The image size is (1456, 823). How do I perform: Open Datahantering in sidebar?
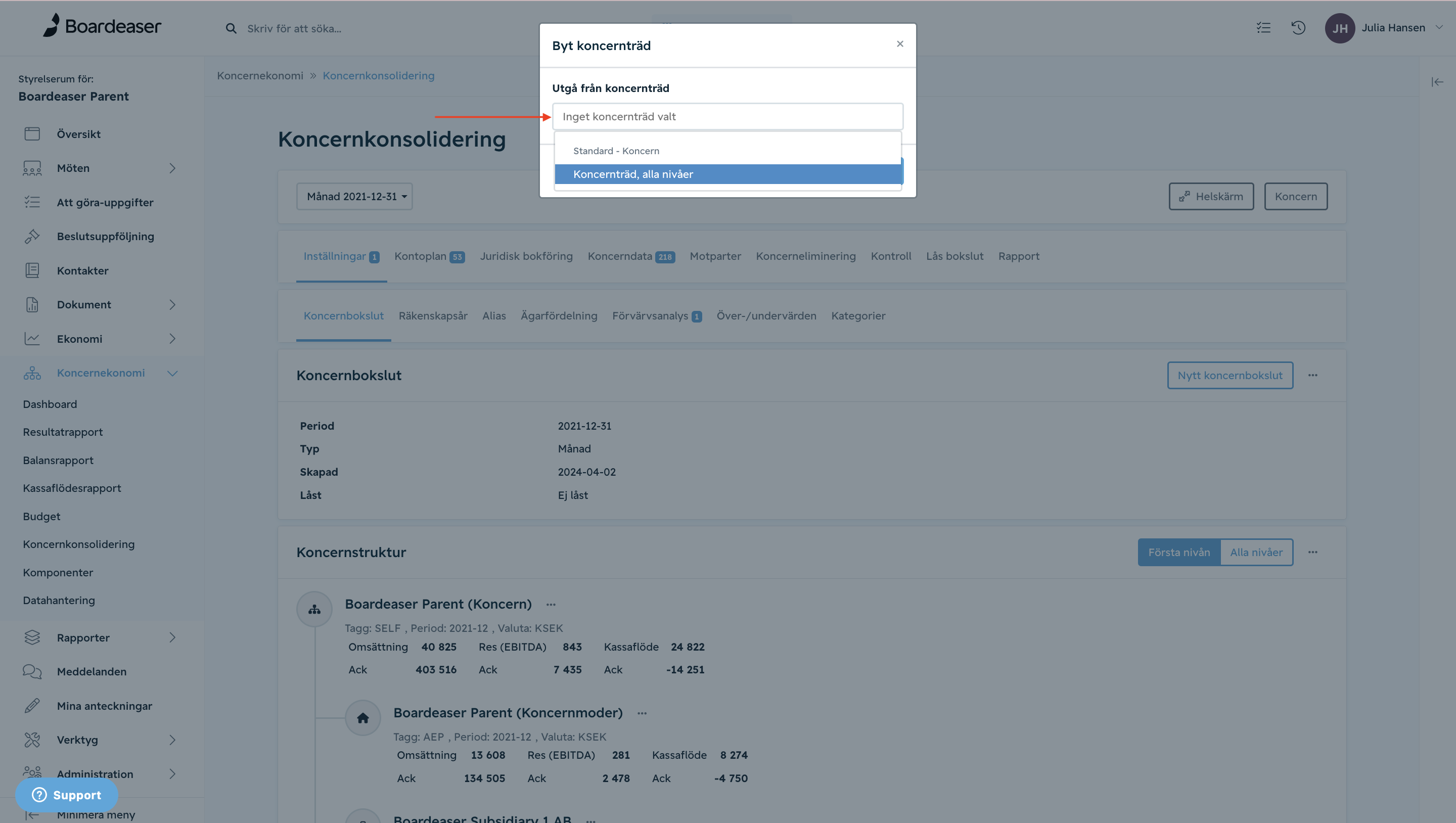click(59, 600)
